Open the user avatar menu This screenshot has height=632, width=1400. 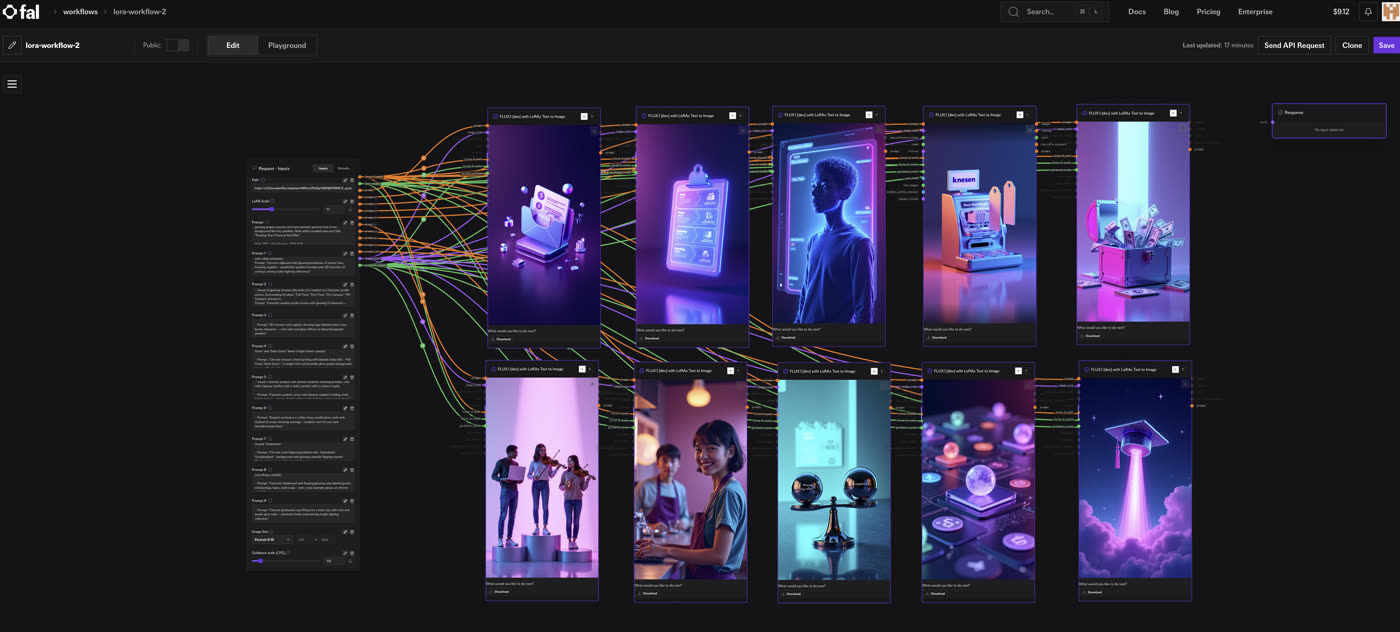[x=1390, y=12]
